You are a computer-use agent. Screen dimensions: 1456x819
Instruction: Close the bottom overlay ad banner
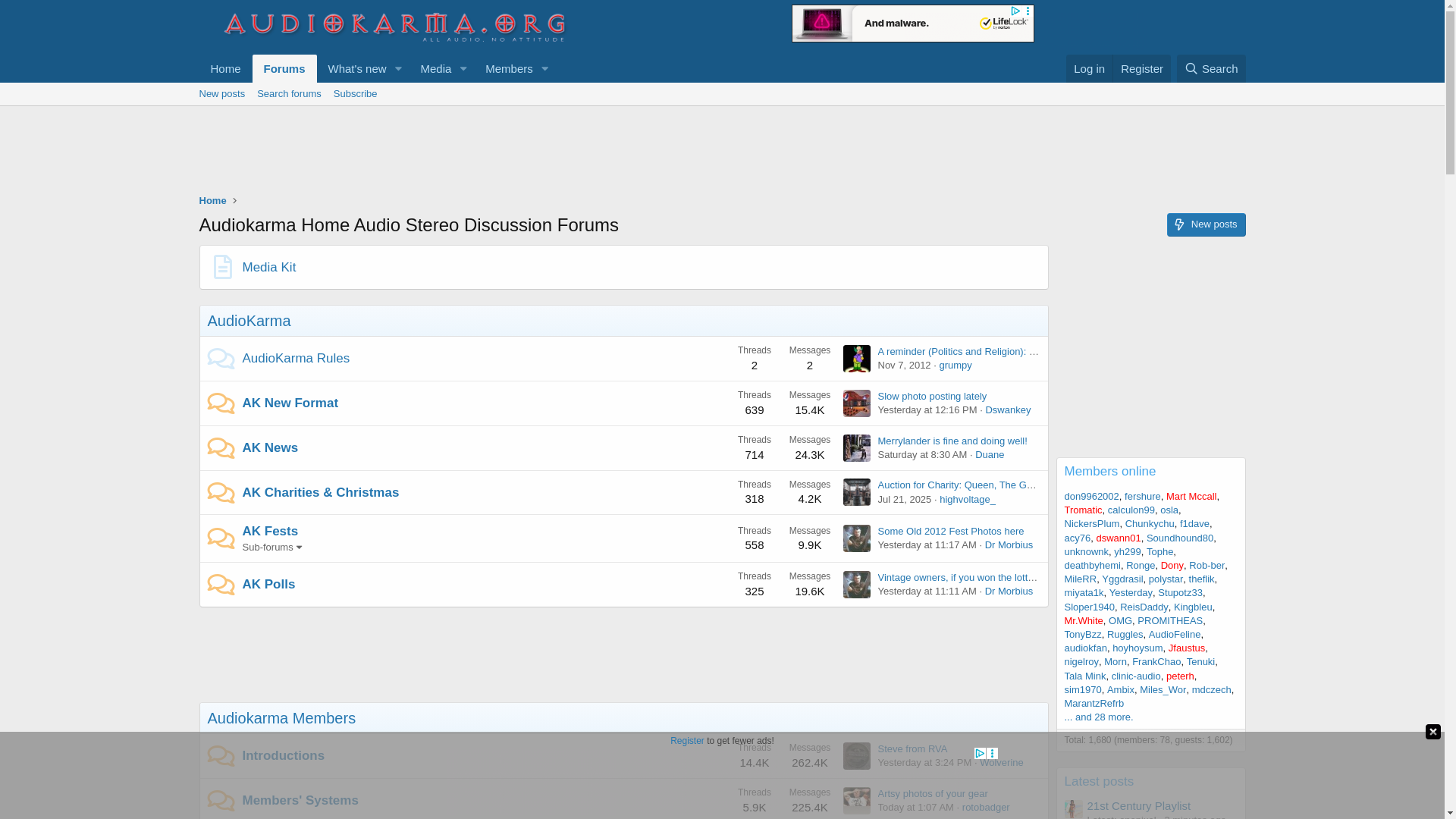point(1432,732)
